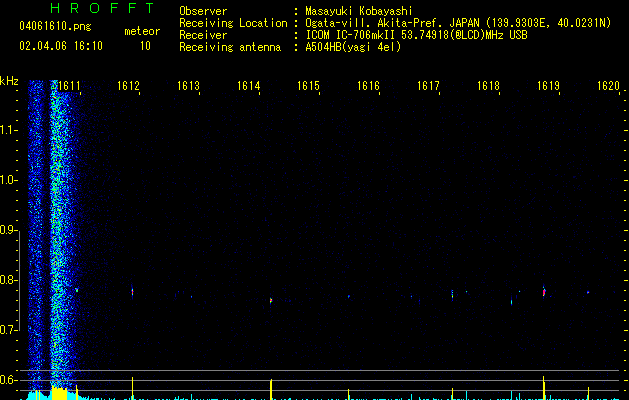629x400 pixels.
Task: Click the Receiving antenna label
Action: pos(230,47)
